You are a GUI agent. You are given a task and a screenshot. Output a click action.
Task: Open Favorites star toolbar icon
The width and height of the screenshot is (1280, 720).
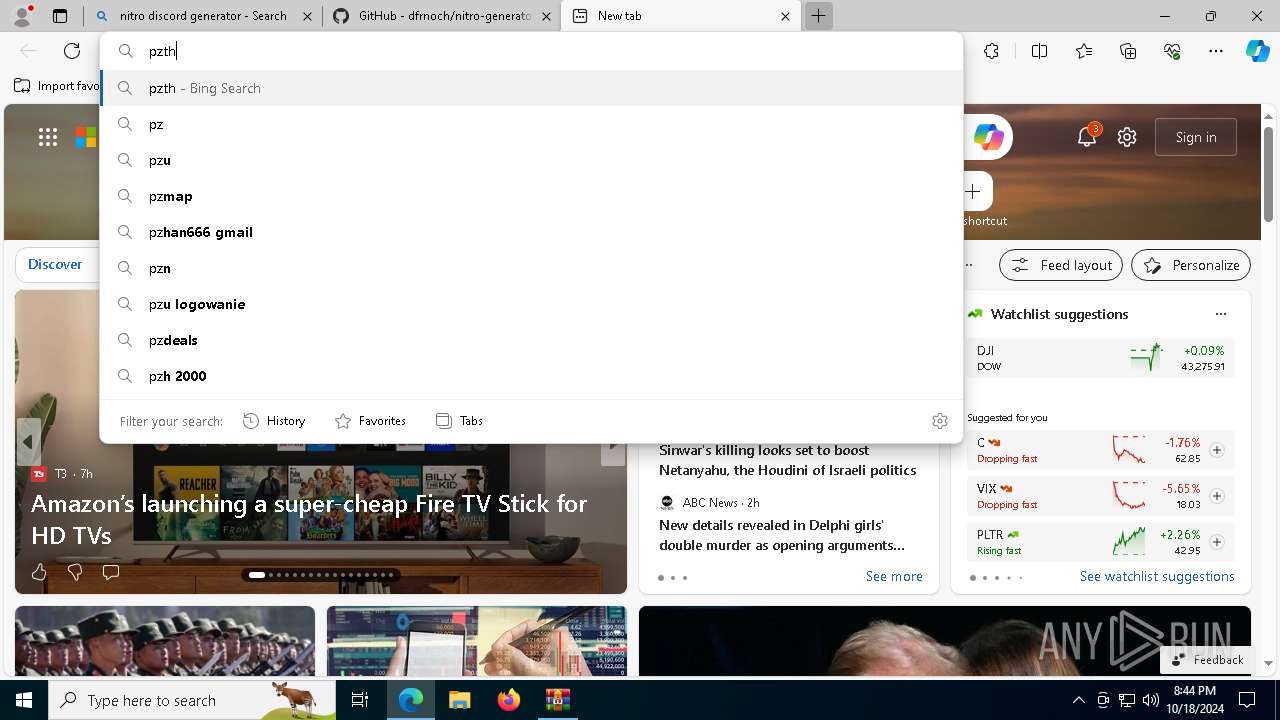coord(1084,51)
